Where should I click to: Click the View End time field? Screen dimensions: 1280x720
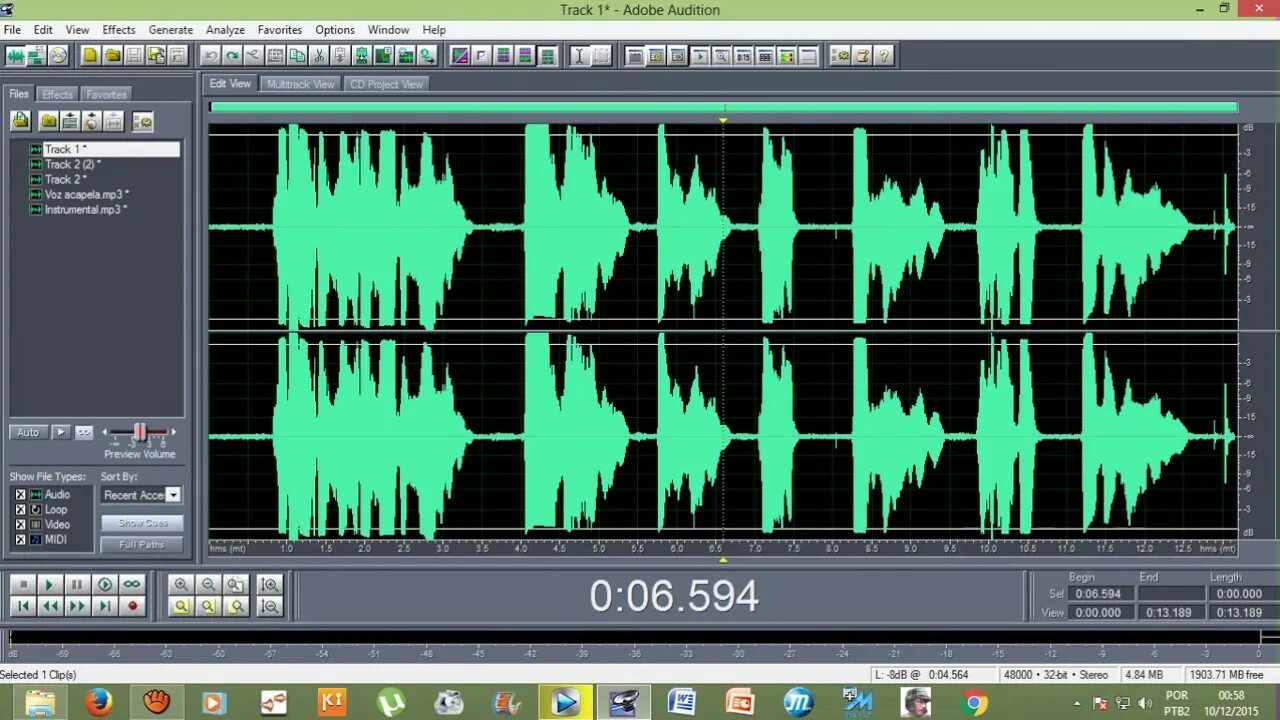pos(1170,612)
